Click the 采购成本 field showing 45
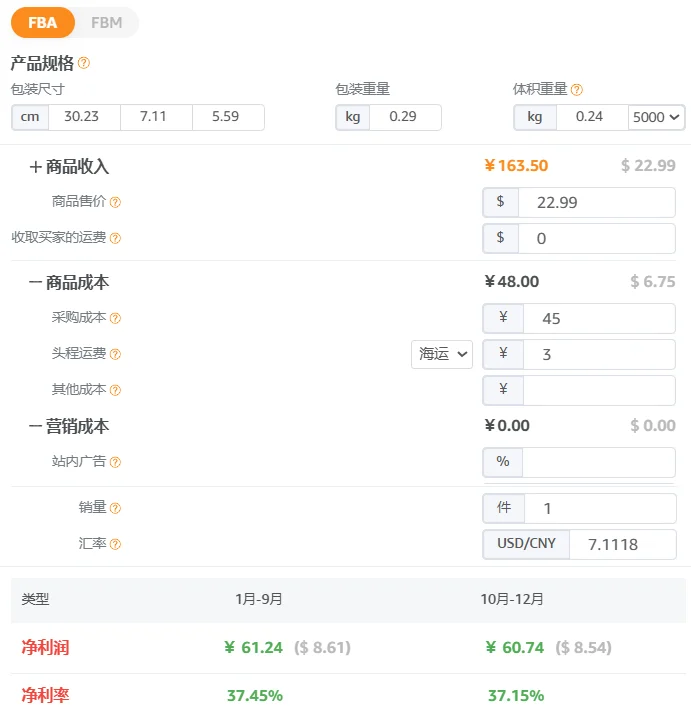This screenshot has width=691, height=715. 599,318
